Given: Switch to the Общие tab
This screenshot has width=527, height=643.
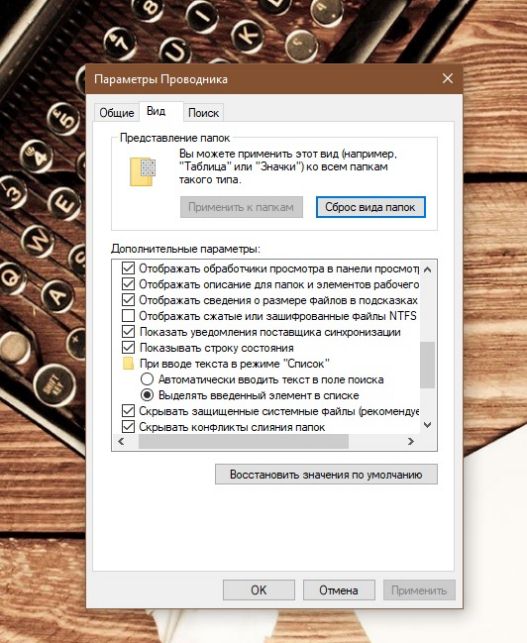Looking at the screenshot, I should pos(117,113).
